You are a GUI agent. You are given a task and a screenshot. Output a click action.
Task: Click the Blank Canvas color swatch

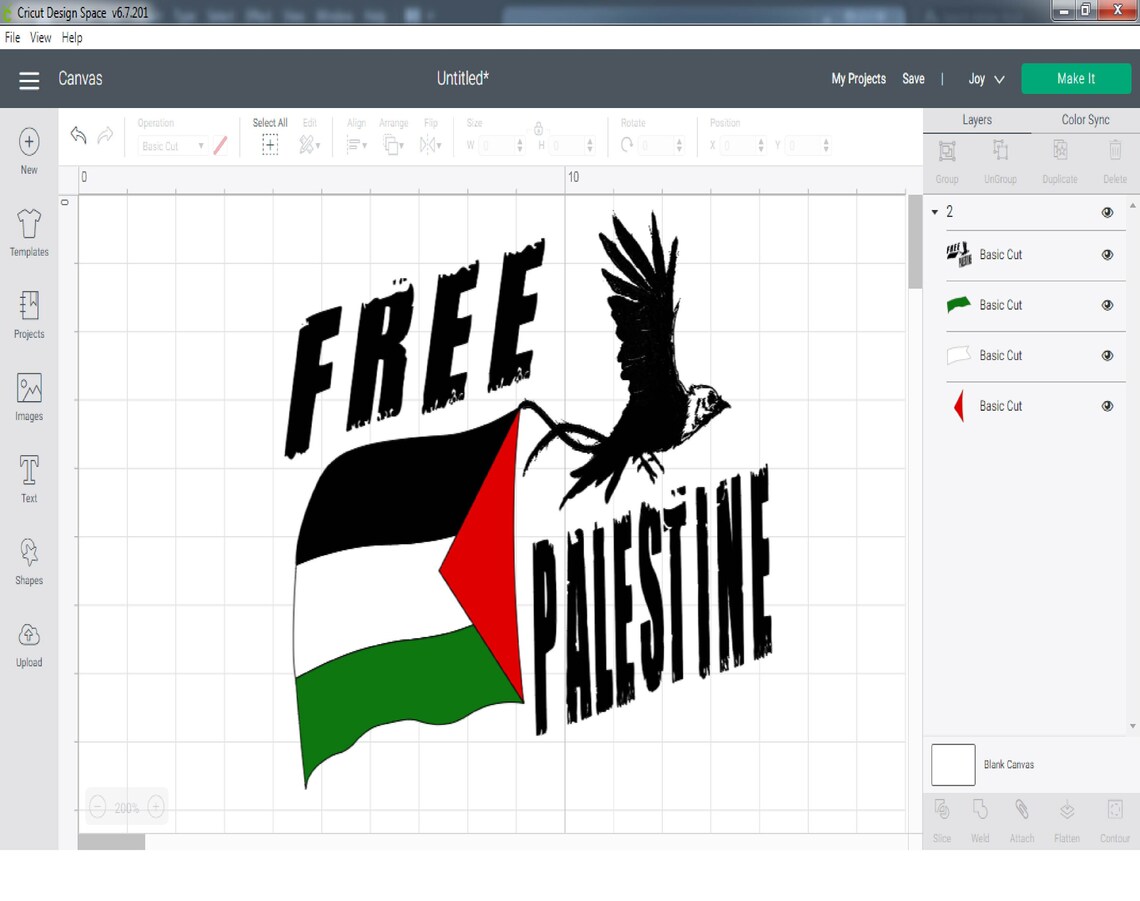pos(953,764)
